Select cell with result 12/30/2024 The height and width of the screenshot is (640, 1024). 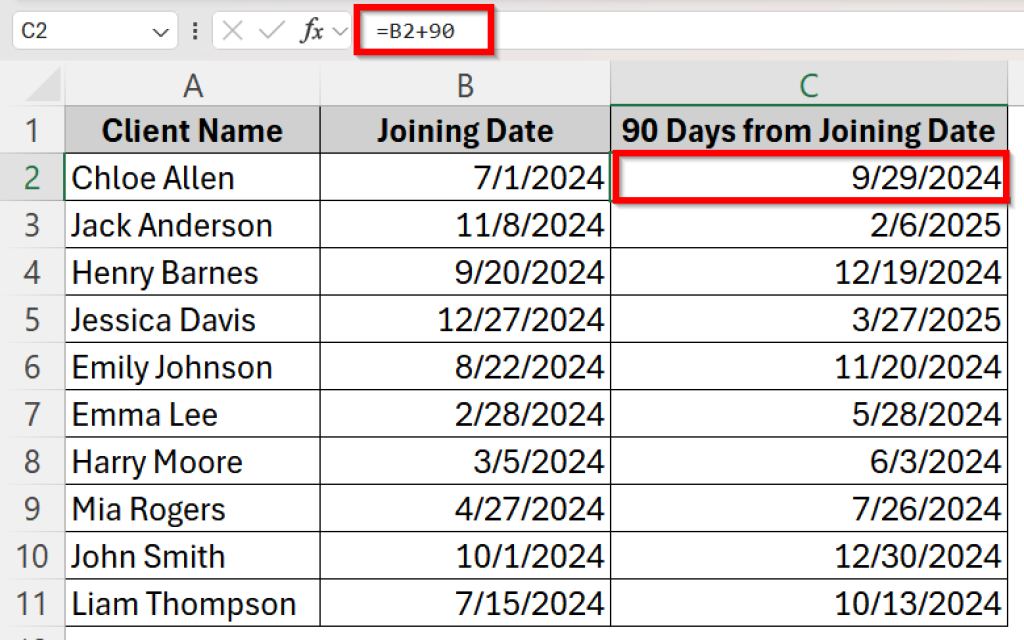(x=809, y=557)
